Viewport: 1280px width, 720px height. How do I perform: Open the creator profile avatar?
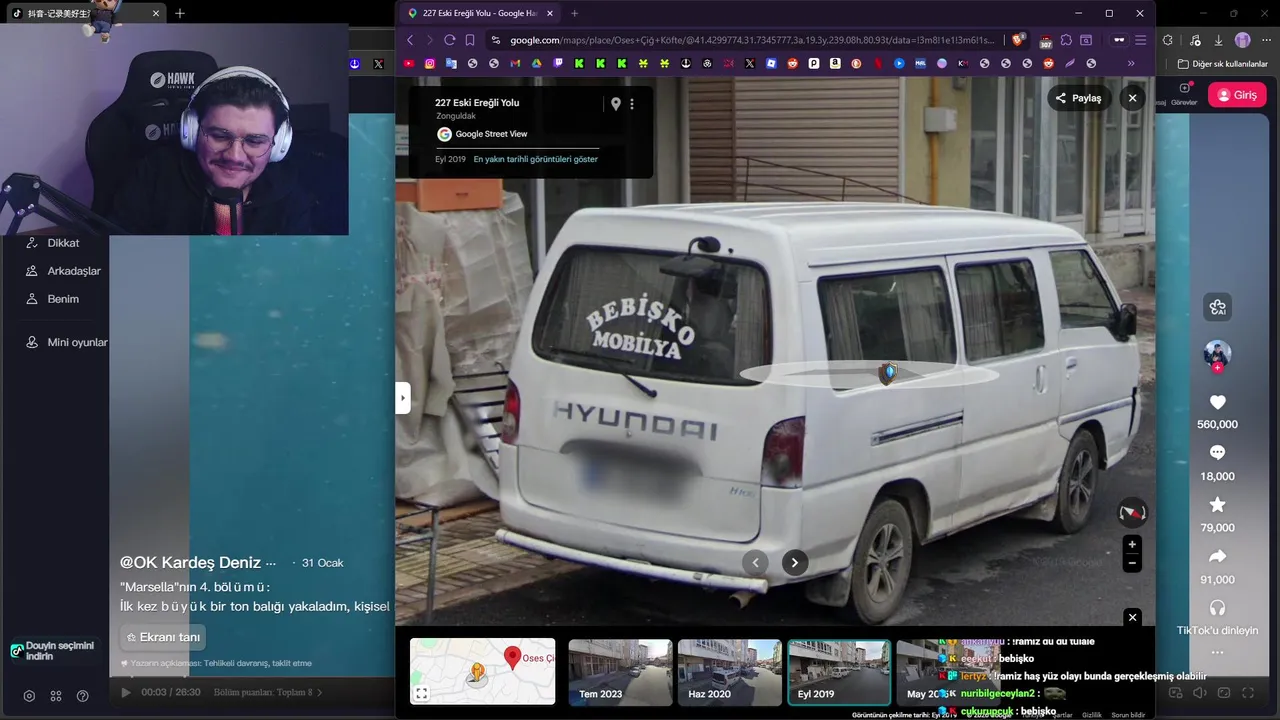click(1217, 354)
